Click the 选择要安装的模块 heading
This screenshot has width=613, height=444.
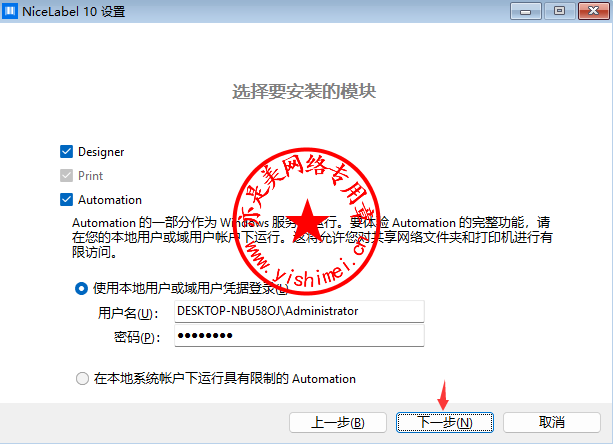tap(304, 92)
